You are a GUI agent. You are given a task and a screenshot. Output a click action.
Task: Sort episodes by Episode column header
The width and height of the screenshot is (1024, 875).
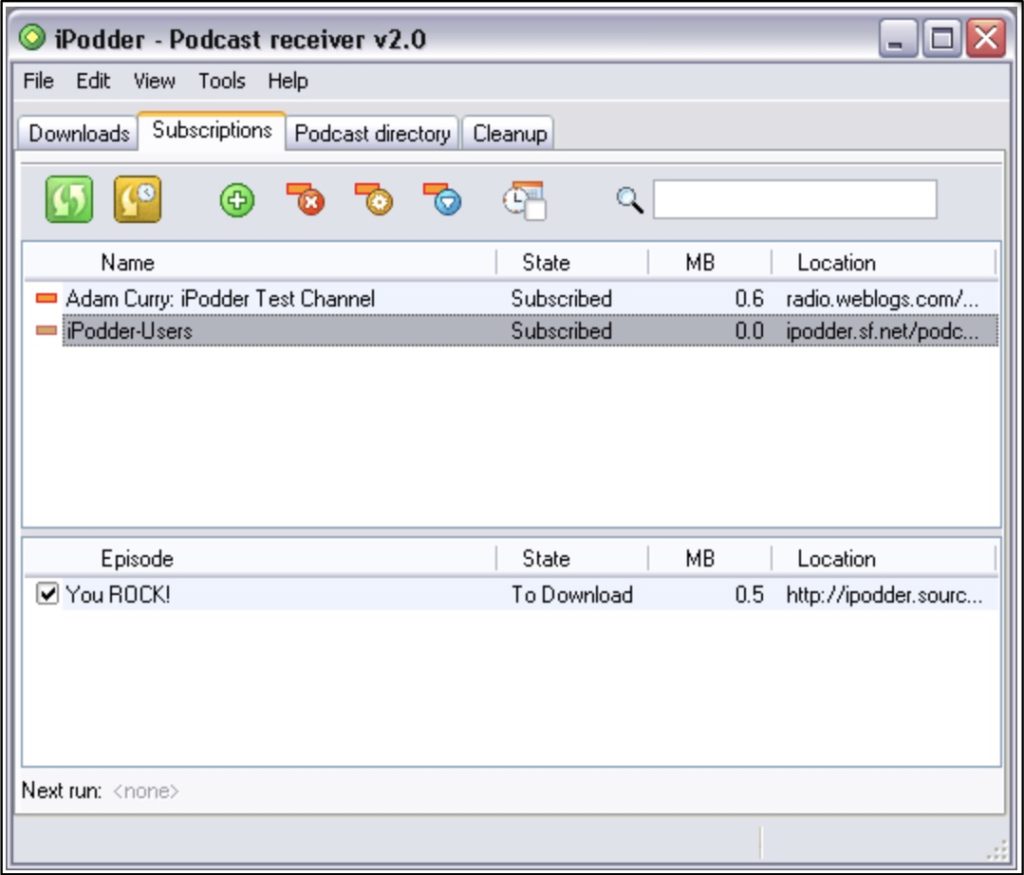259,559
